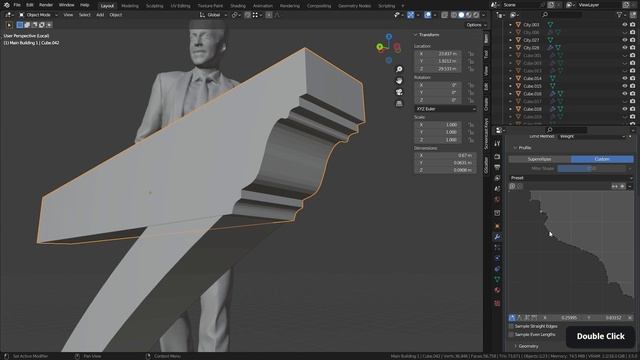
Task: Open the Render menu
Action: 46,5
